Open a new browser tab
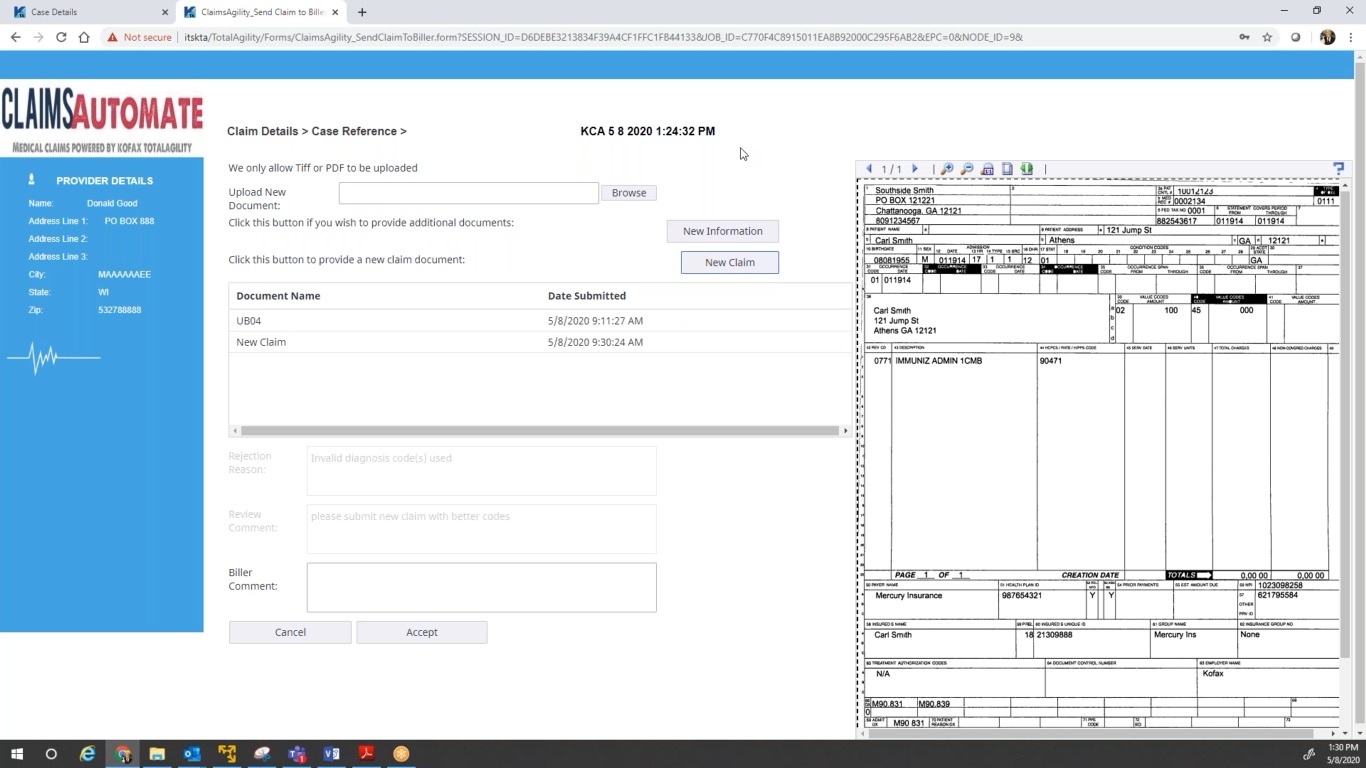The image size is (1366, 768). [x=362, y=12]
